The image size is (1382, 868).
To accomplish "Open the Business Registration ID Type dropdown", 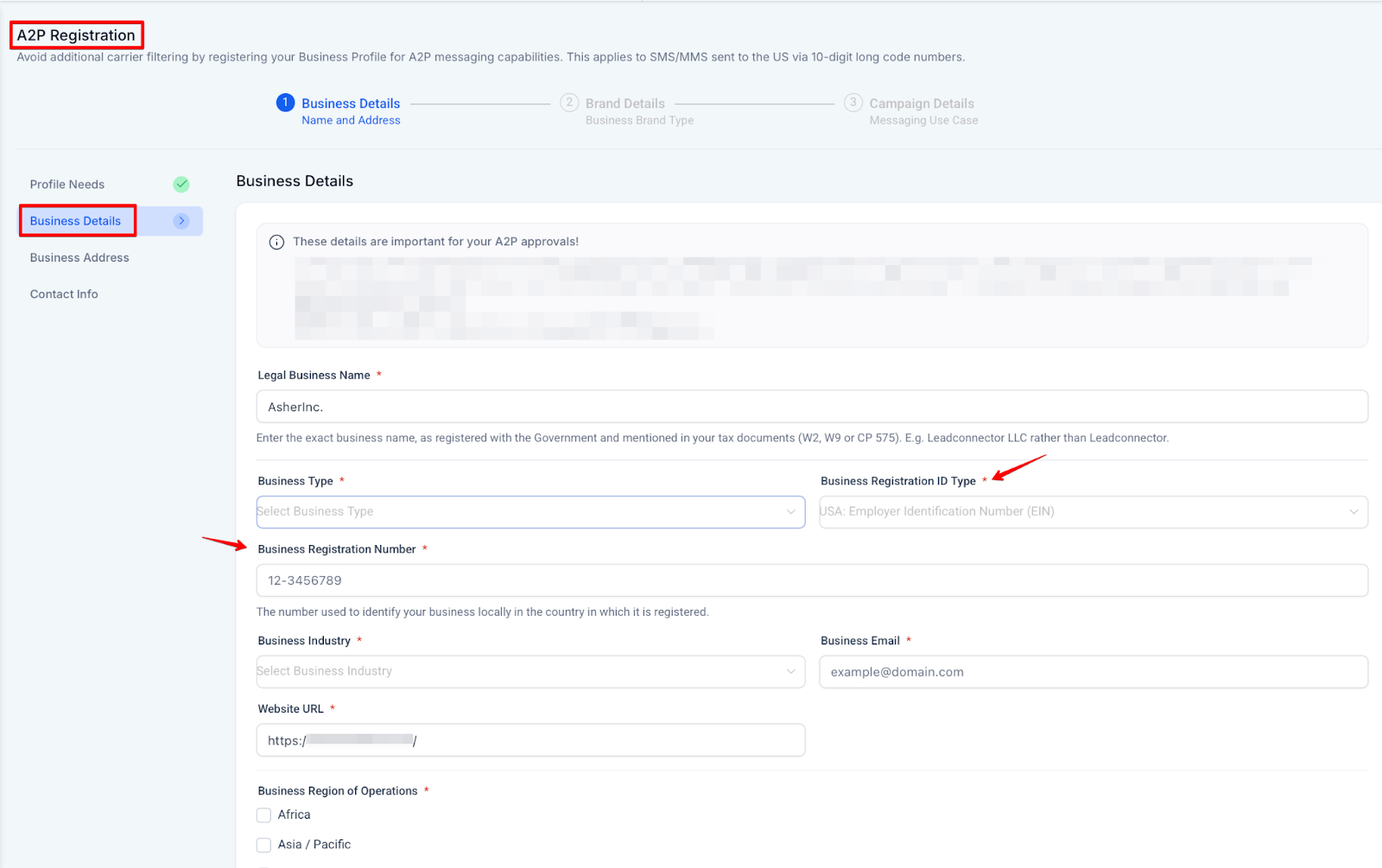I will pos(1093,512).
